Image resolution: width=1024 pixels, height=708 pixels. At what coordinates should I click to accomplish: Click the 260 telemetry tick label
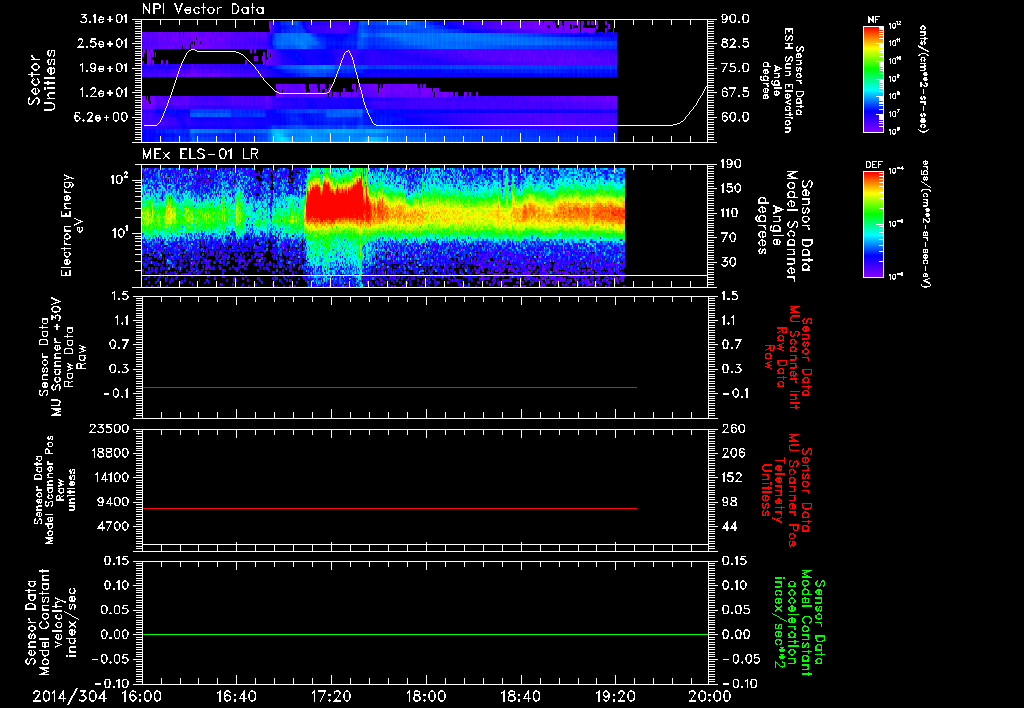point(733,428)
